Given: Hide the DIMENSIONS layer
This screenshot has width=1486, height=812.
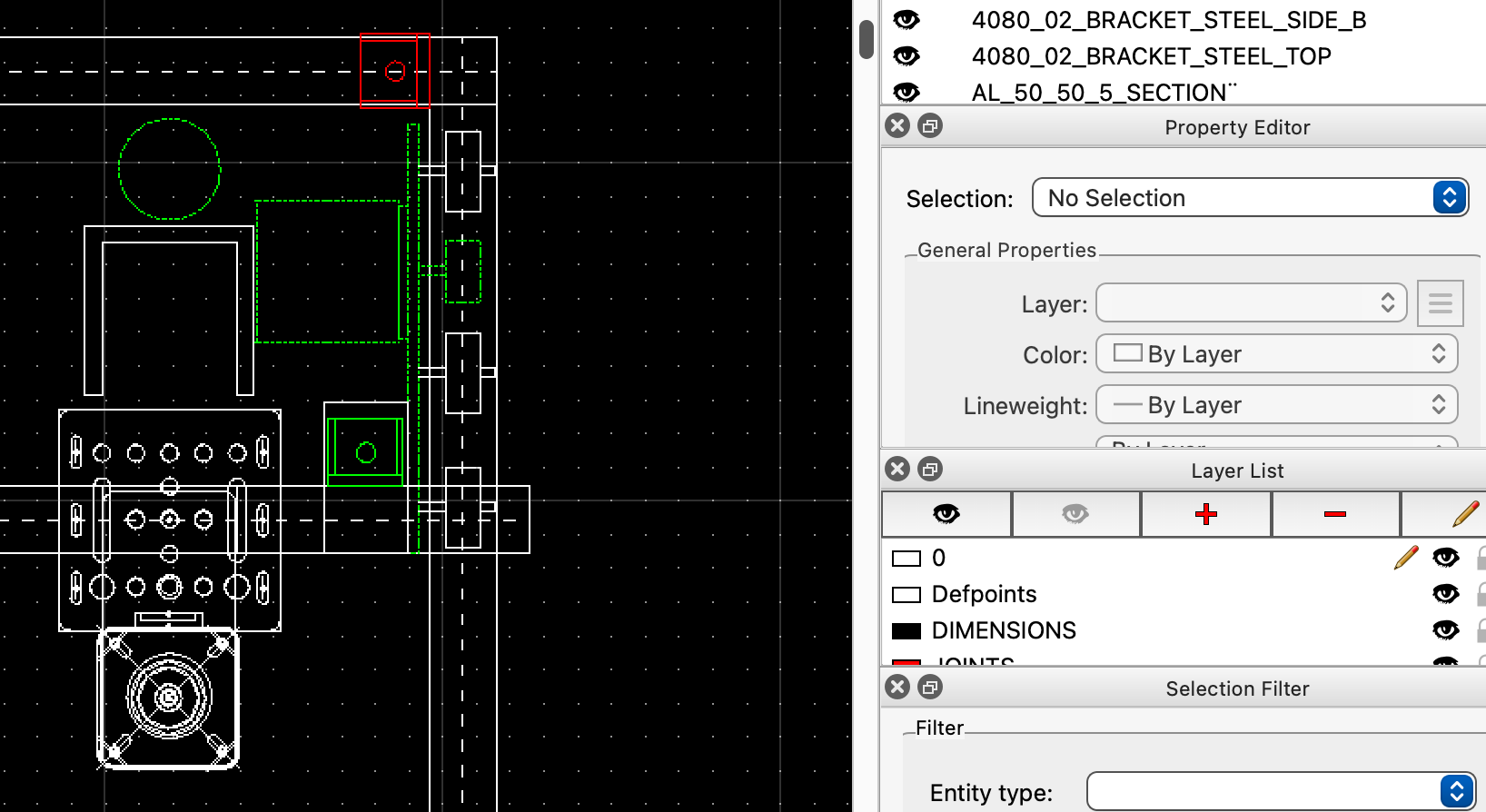Looking at the screenshot, I should point(1445,630).
